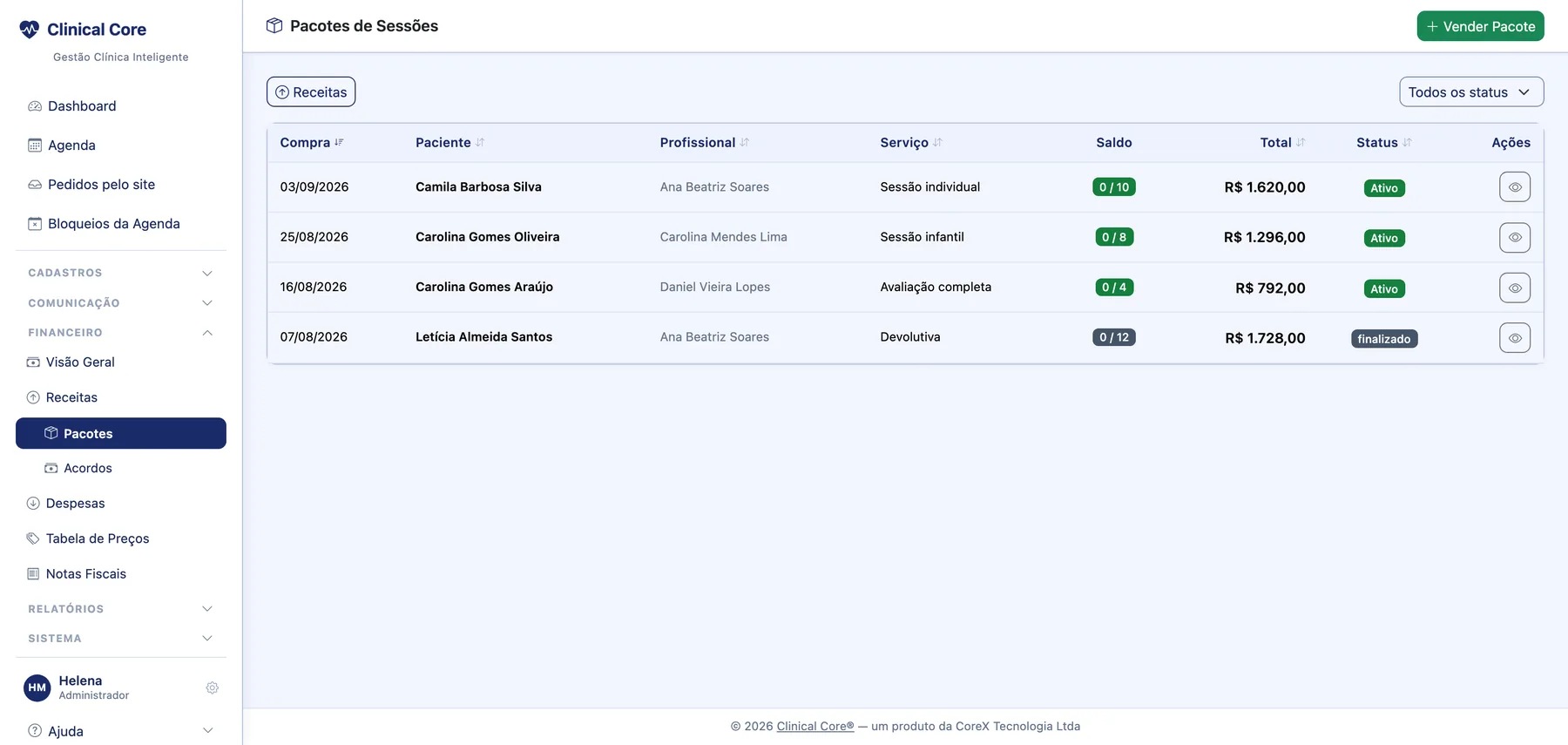Sort by Paciente column arrows icon
Viewport: 1568px width, 745px height.
tap(480, 142)
